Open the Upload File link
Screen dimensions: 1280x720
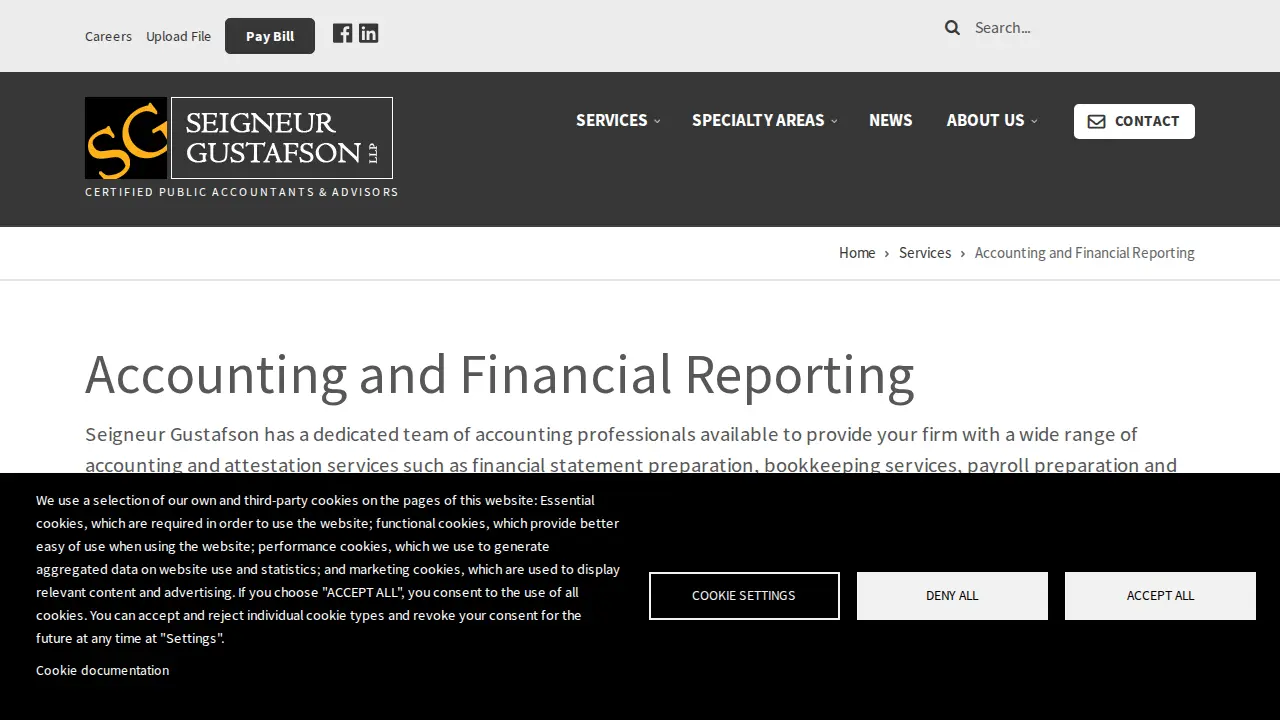[x=178, y=36]
